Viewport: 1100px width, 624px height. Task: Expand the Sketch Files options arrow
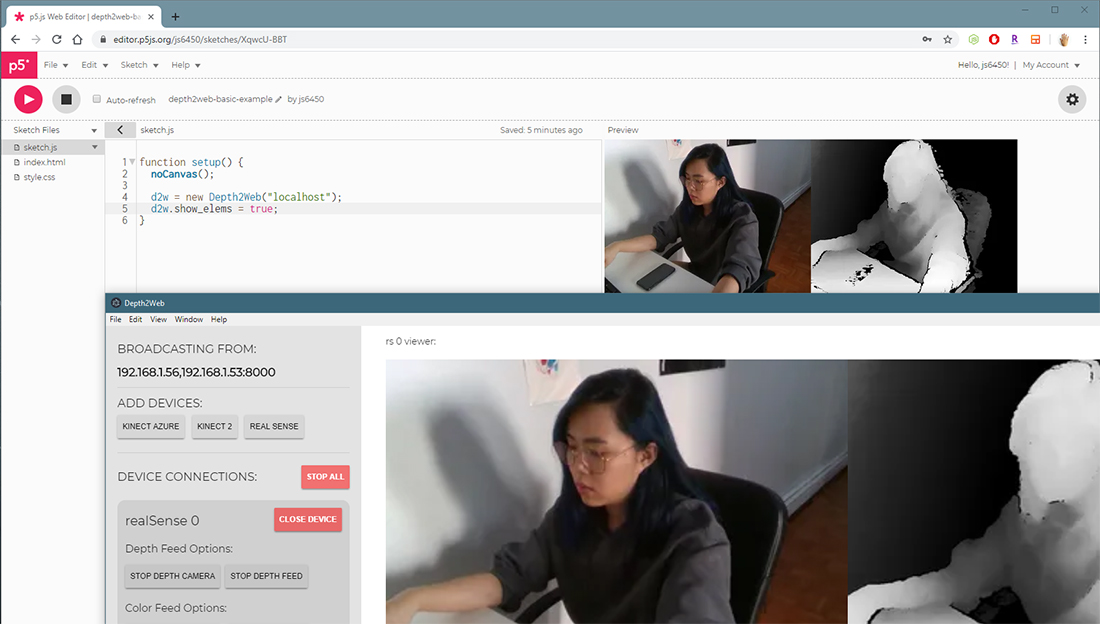tap(94, 131)
